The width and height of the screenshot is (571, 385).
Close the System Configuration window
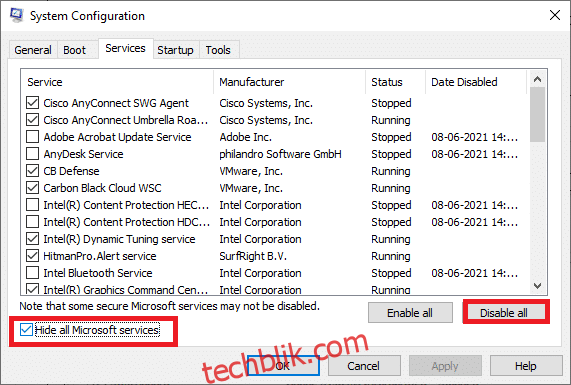(x=555, y=15)
